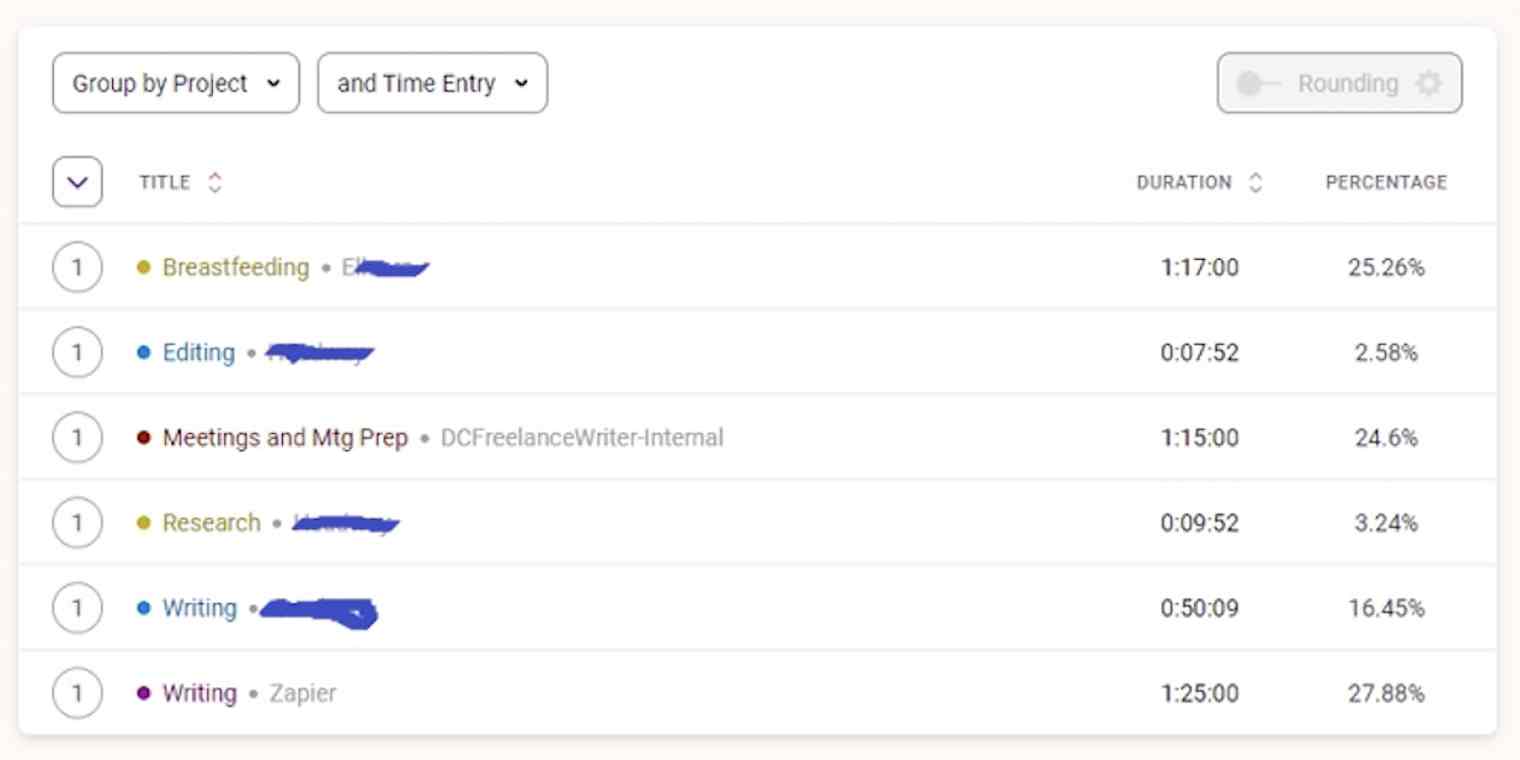Image resolution: width=1520 pixels, height=760 pixels.
Task: Click the blue dot beside Editing
Action: point(146,352)
